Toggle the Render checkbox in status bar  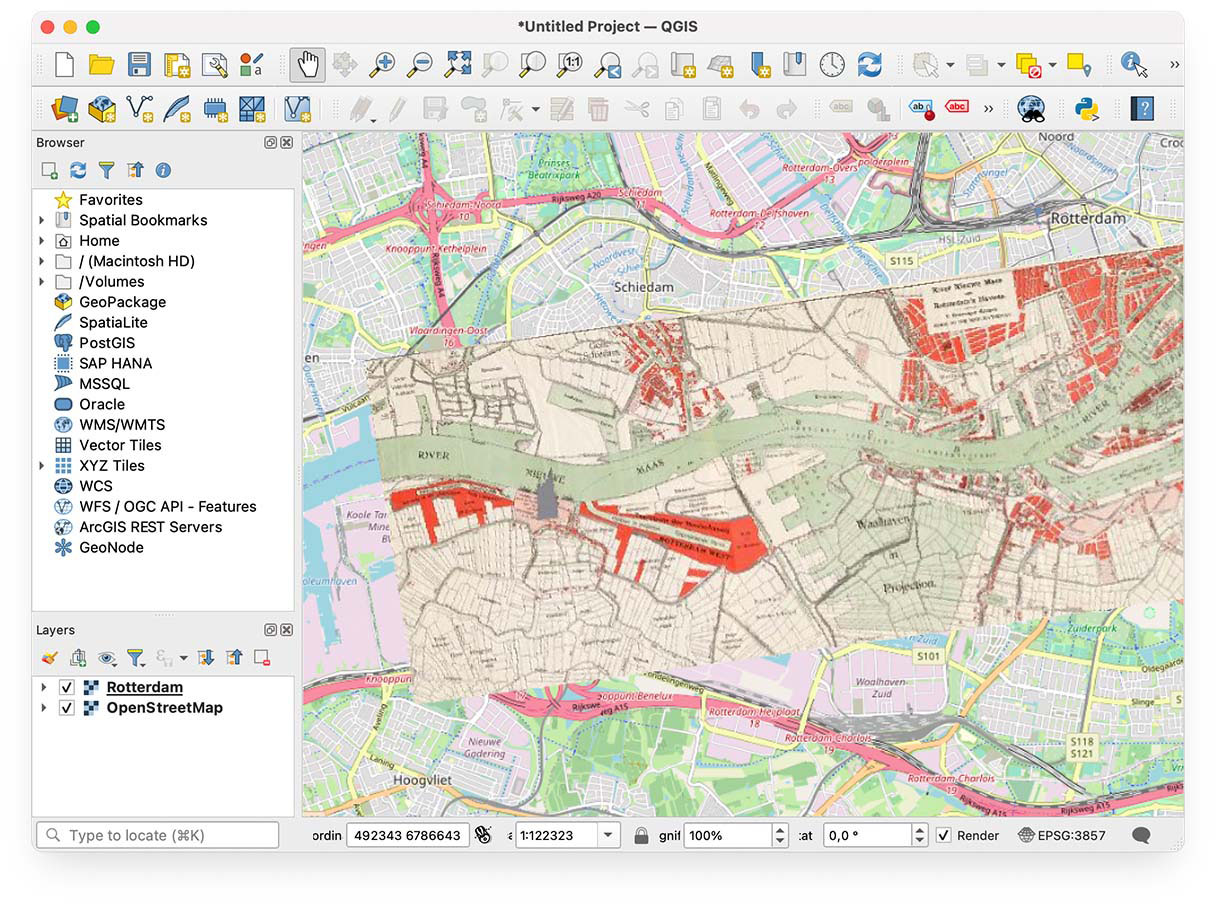click(943, 835)
